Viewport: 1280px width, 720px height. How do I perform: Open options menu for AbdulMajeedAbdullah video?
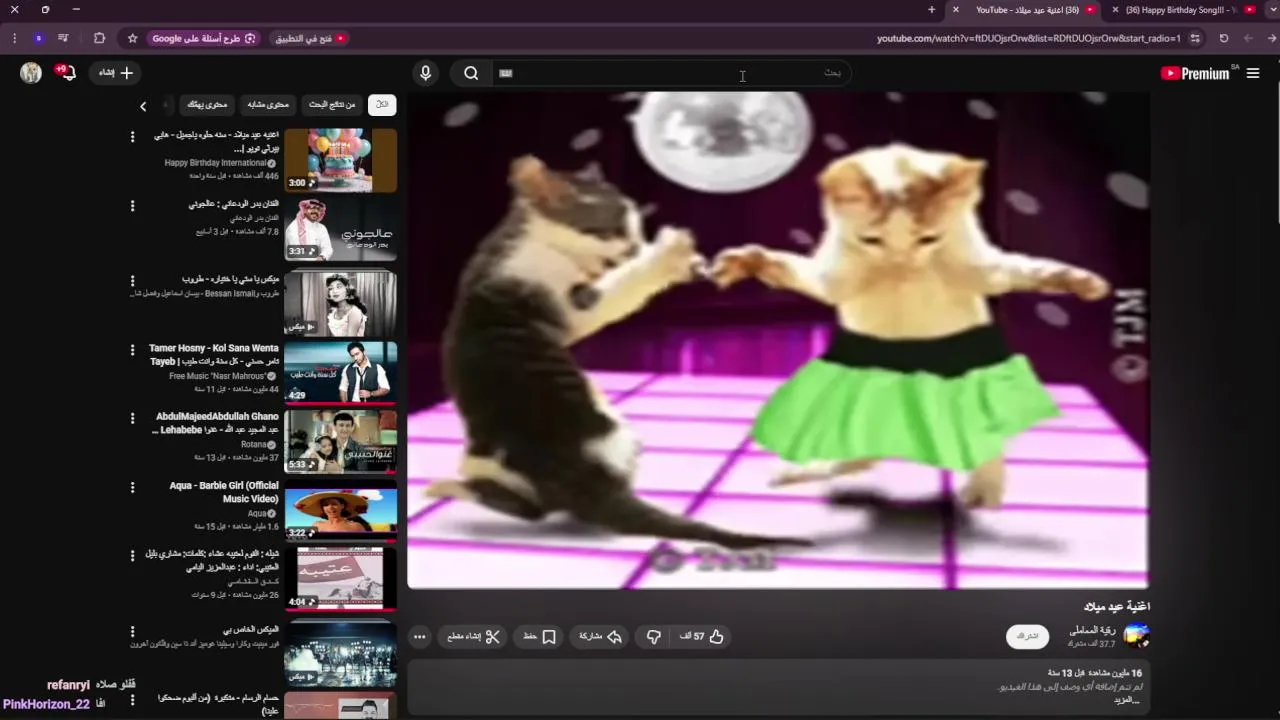coord(132,418)
